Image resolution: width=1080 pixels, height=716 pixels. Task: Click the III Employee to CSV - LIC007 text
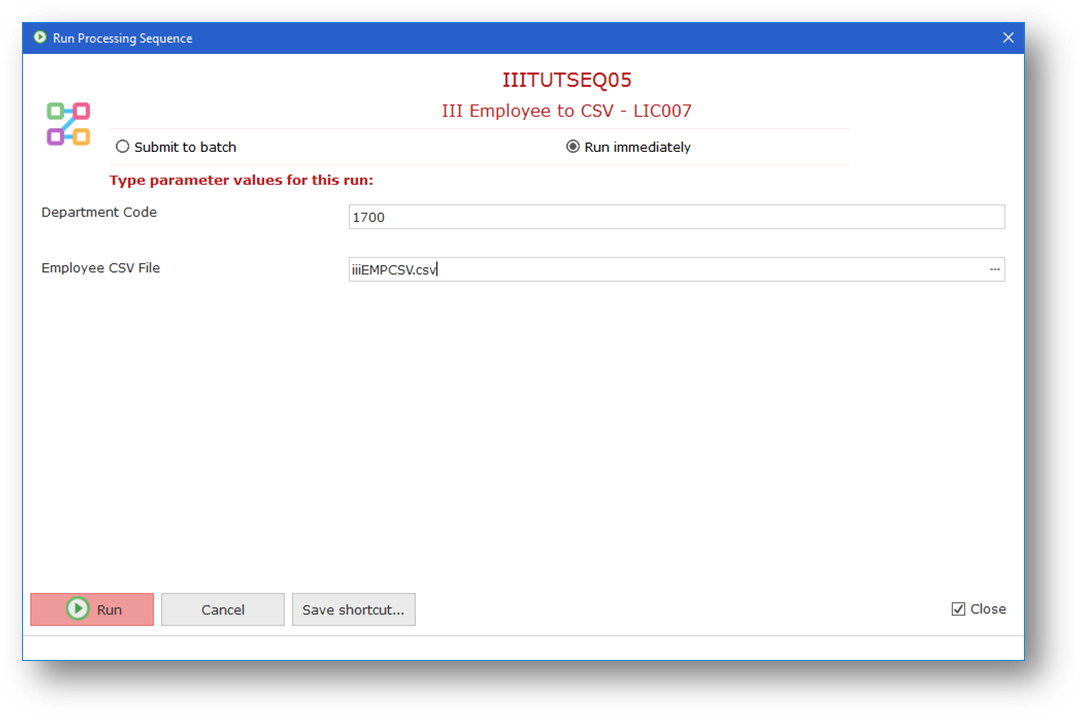click(567, 111)
